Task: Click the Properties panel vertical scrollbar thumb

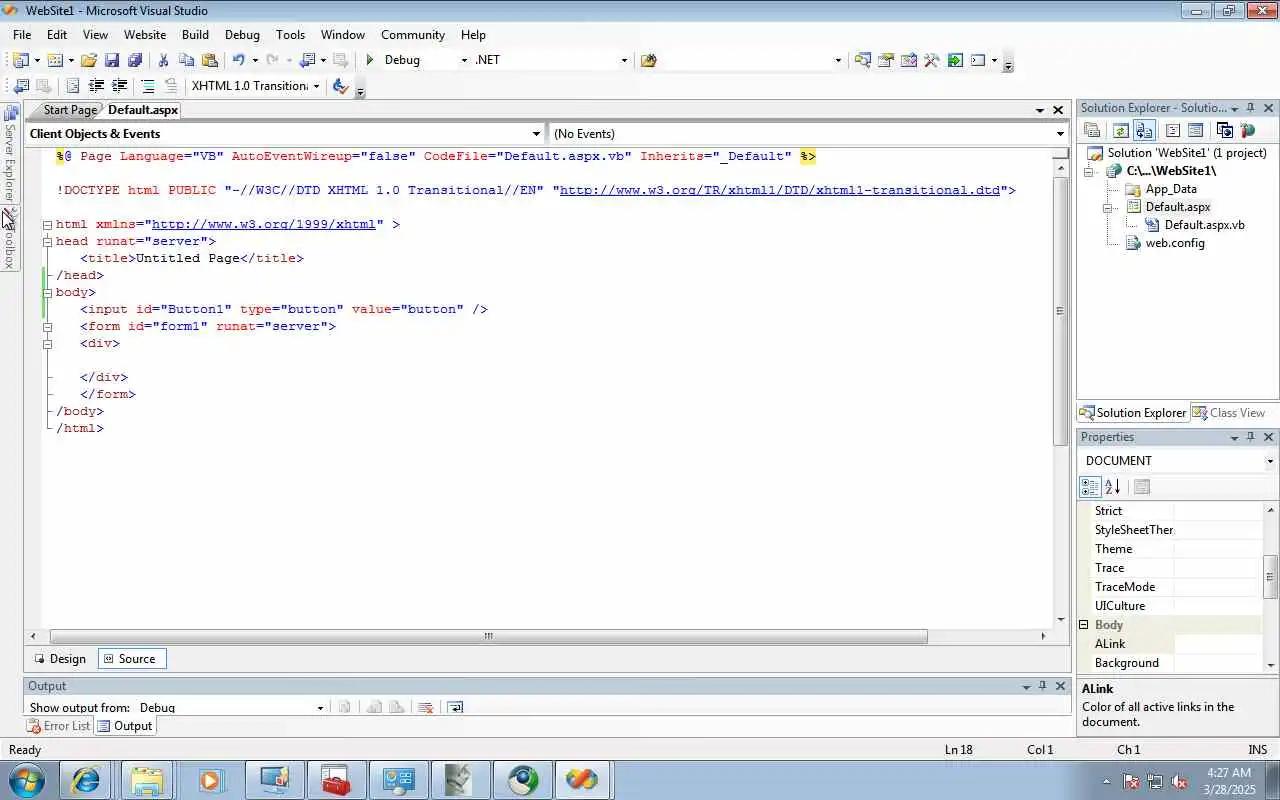Action: 1271,576
